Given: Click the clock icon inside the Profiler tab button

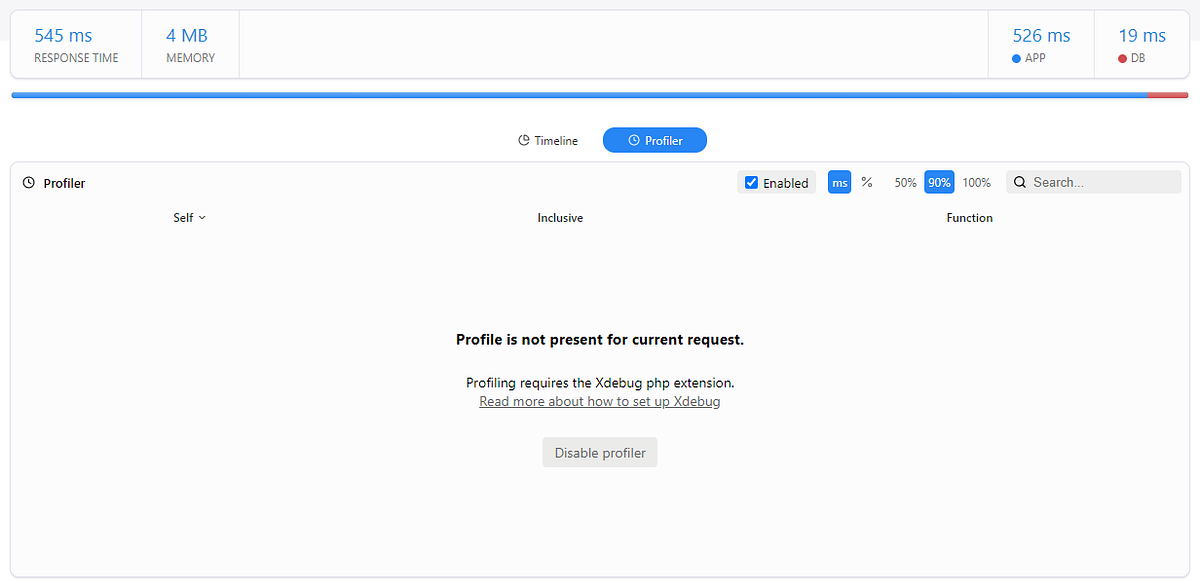Looking at the screenshot, I should coord(633,140).
